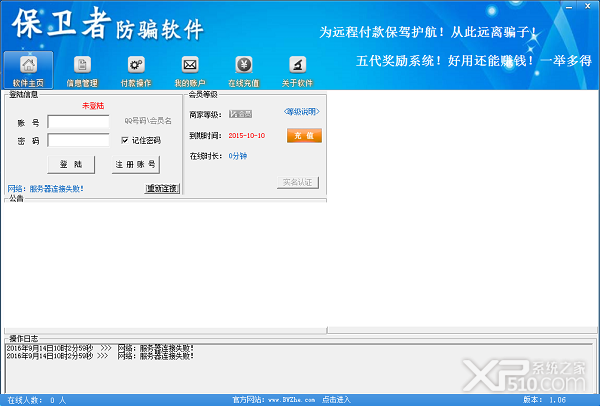This screenshot has width=600, height=406.
Task: Click the orange 充值 button
Action: coord(304,135)
